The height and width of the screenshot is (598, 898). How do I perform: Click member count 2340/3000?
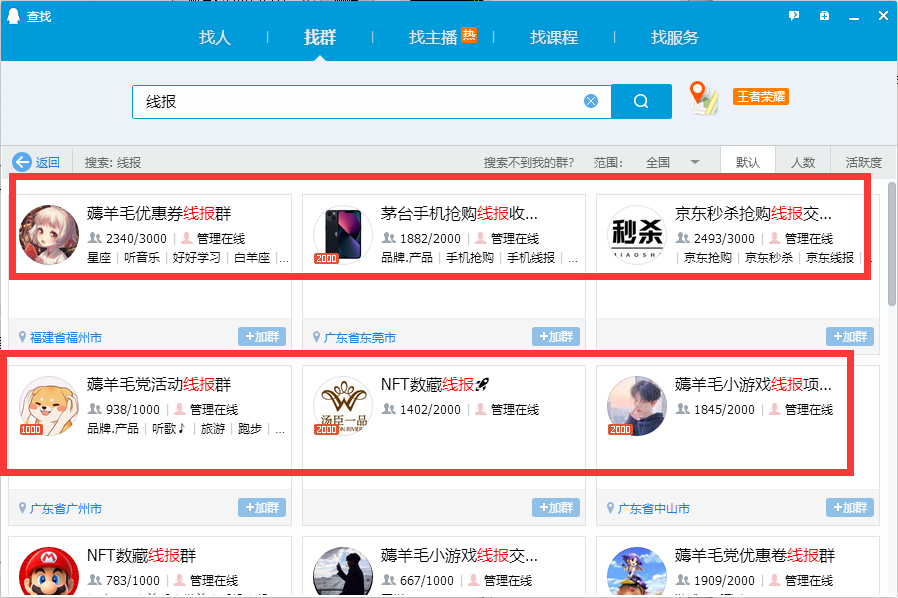coord(136,238)
